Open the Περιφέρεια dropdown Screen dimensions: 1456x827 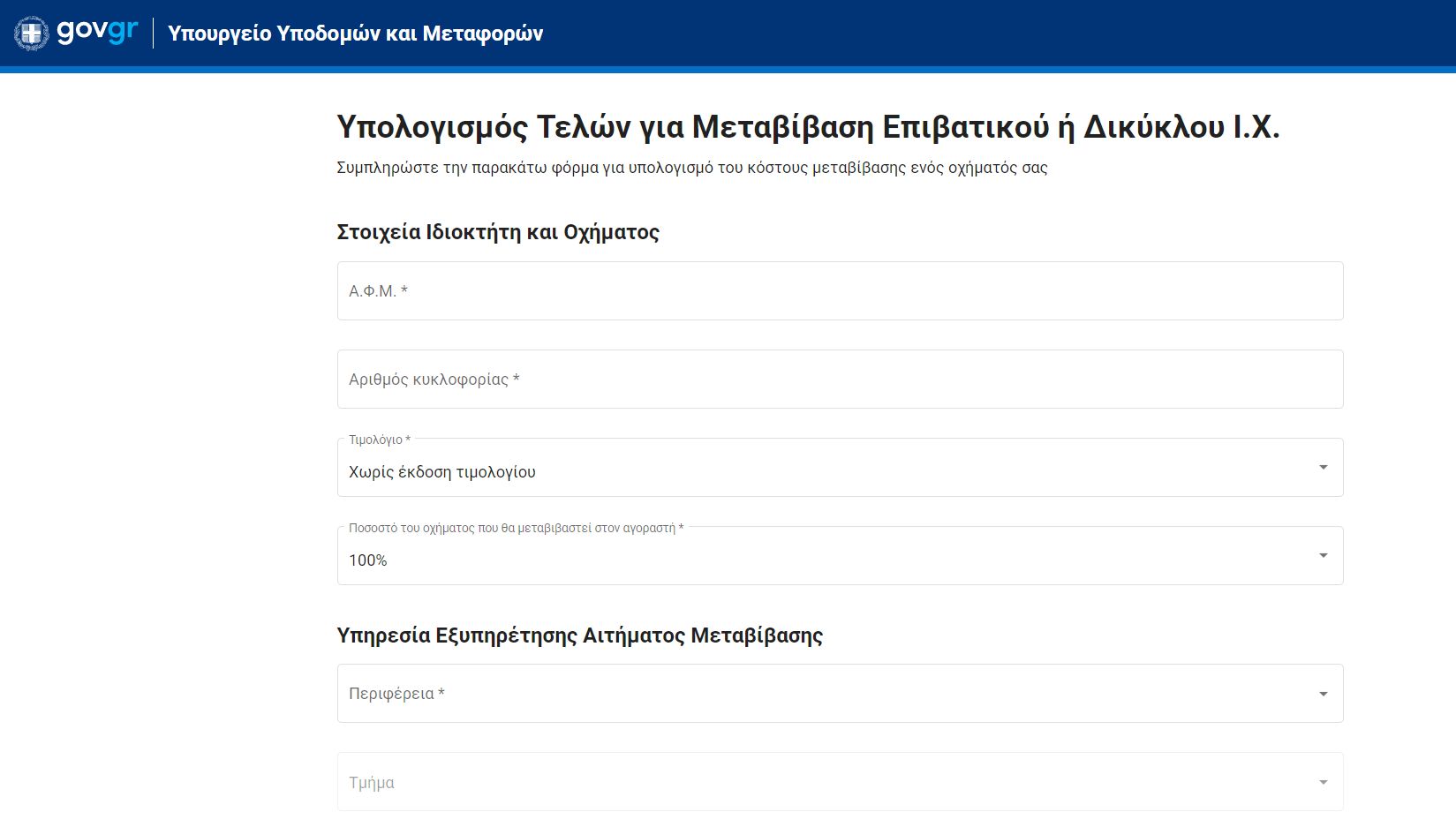pos(840,694)
